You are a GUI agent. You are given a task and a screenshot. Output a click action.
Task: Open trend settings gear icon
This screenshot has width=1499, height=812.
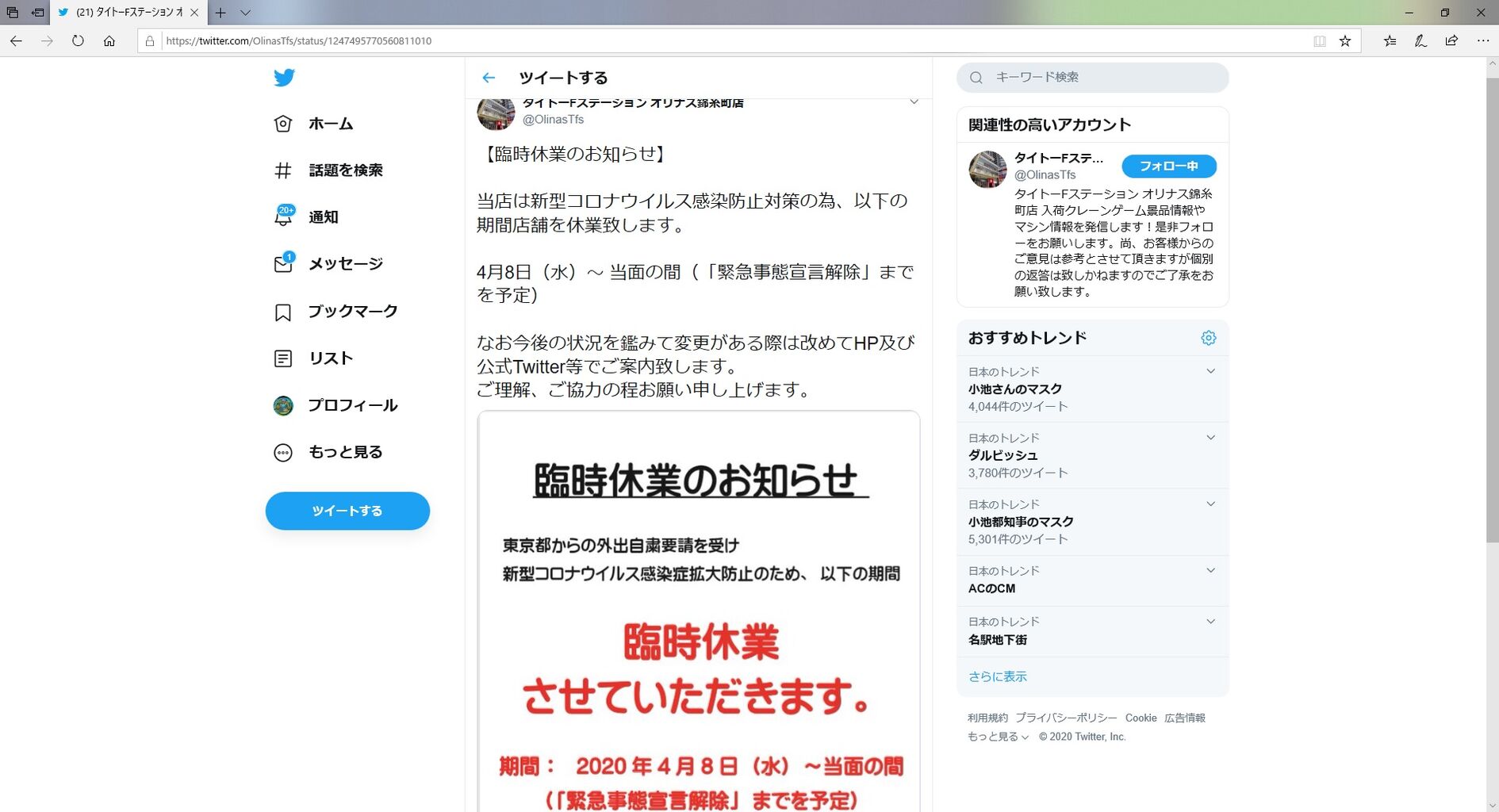coord(1209,338)
